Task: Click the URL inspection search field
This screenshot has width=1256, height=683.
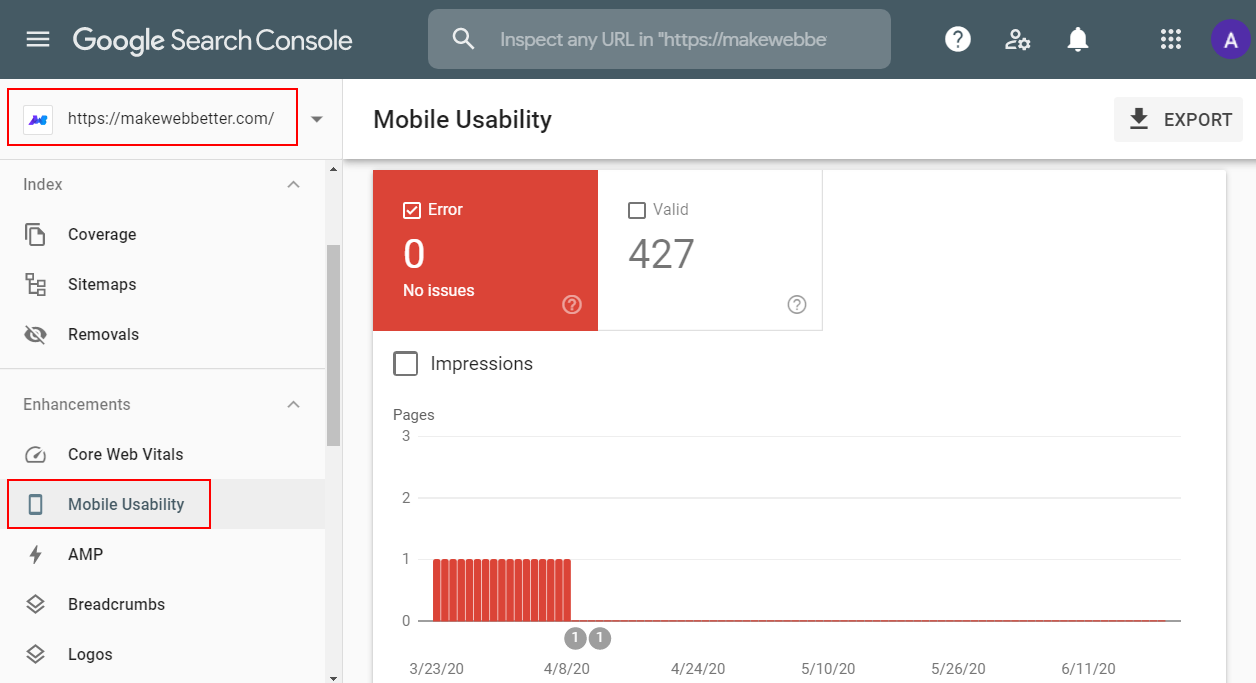Action: [659, 40]
